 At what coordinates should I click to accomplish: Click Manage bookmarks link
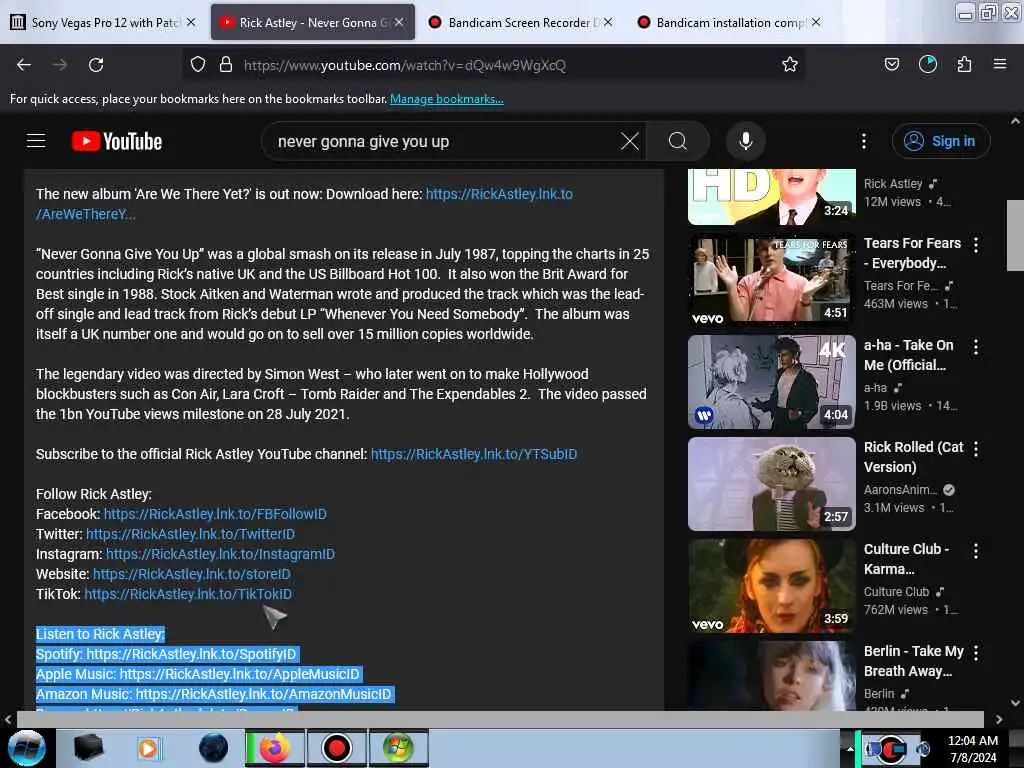447,99
